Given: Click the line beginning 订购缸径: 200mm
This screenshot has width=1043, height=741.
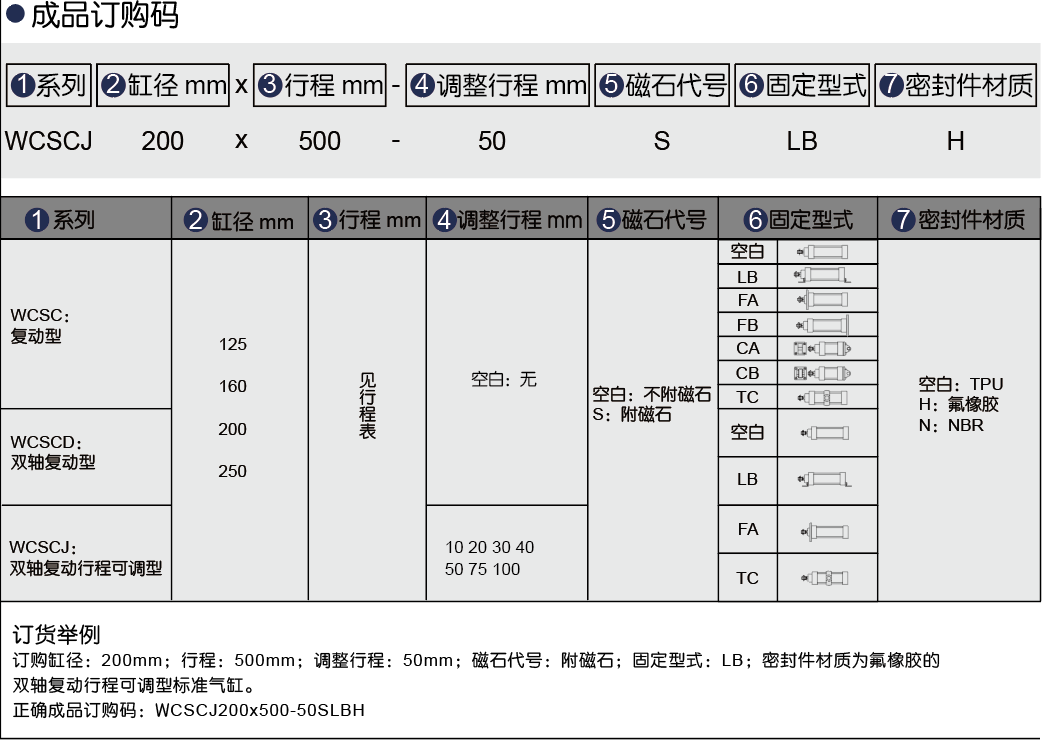Looking at the screenshot, I should point(476,661).
